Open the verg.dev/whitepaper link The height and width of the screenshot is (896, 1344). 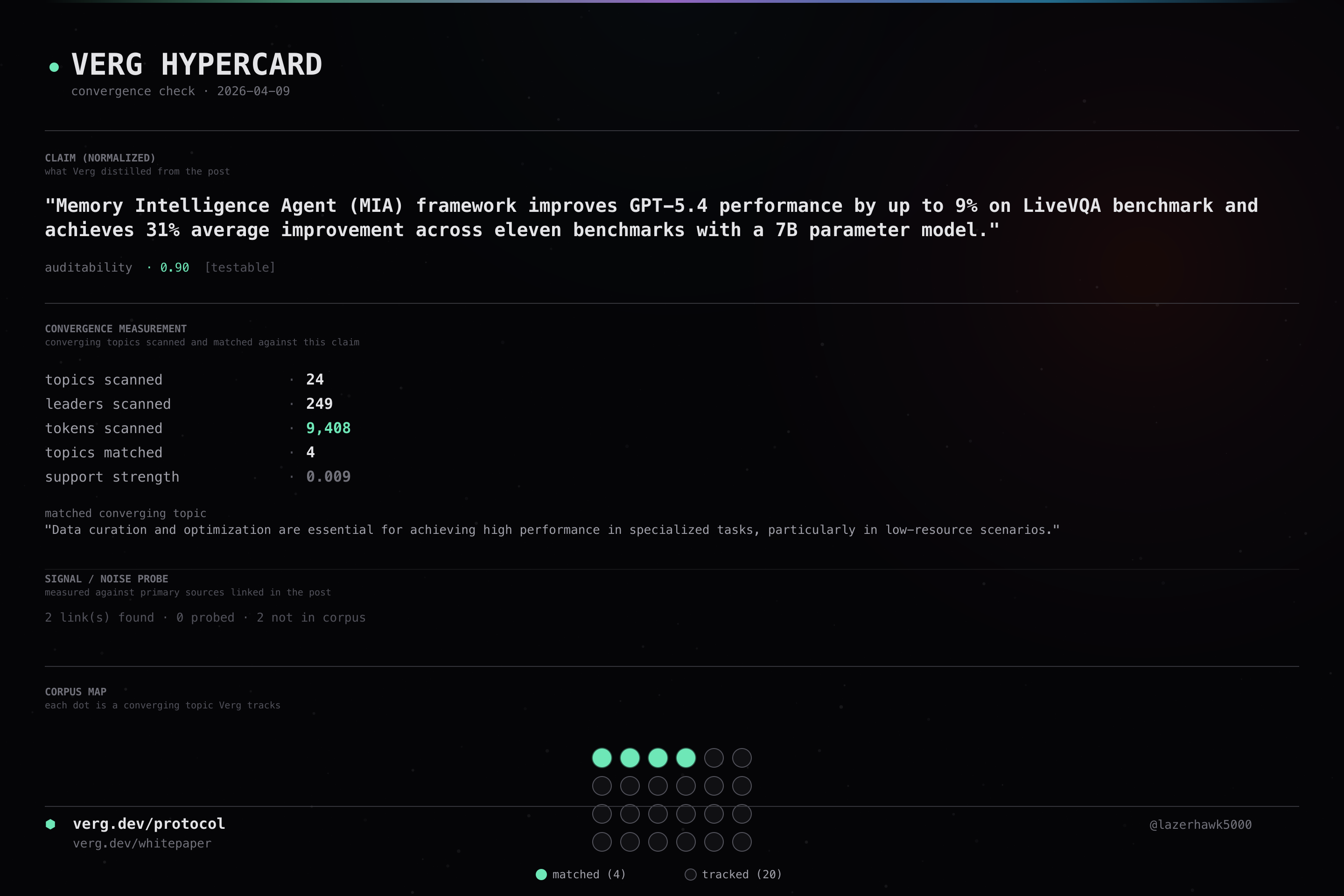(x=142, y=843)
